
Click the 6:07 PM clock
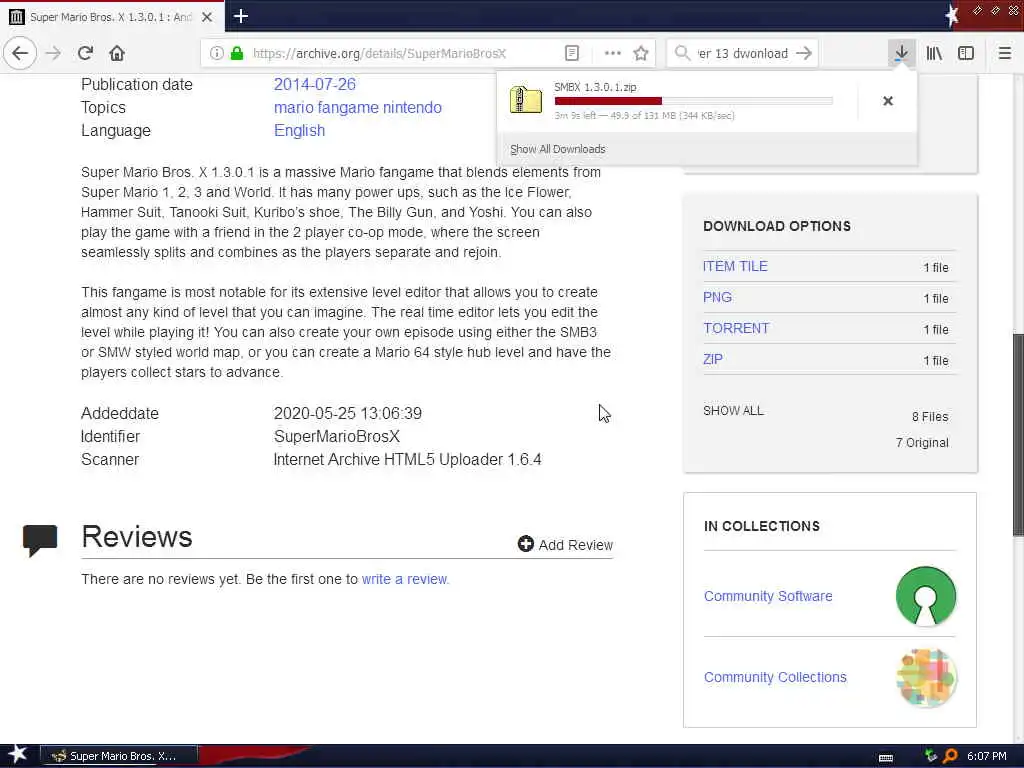point(987,756)
